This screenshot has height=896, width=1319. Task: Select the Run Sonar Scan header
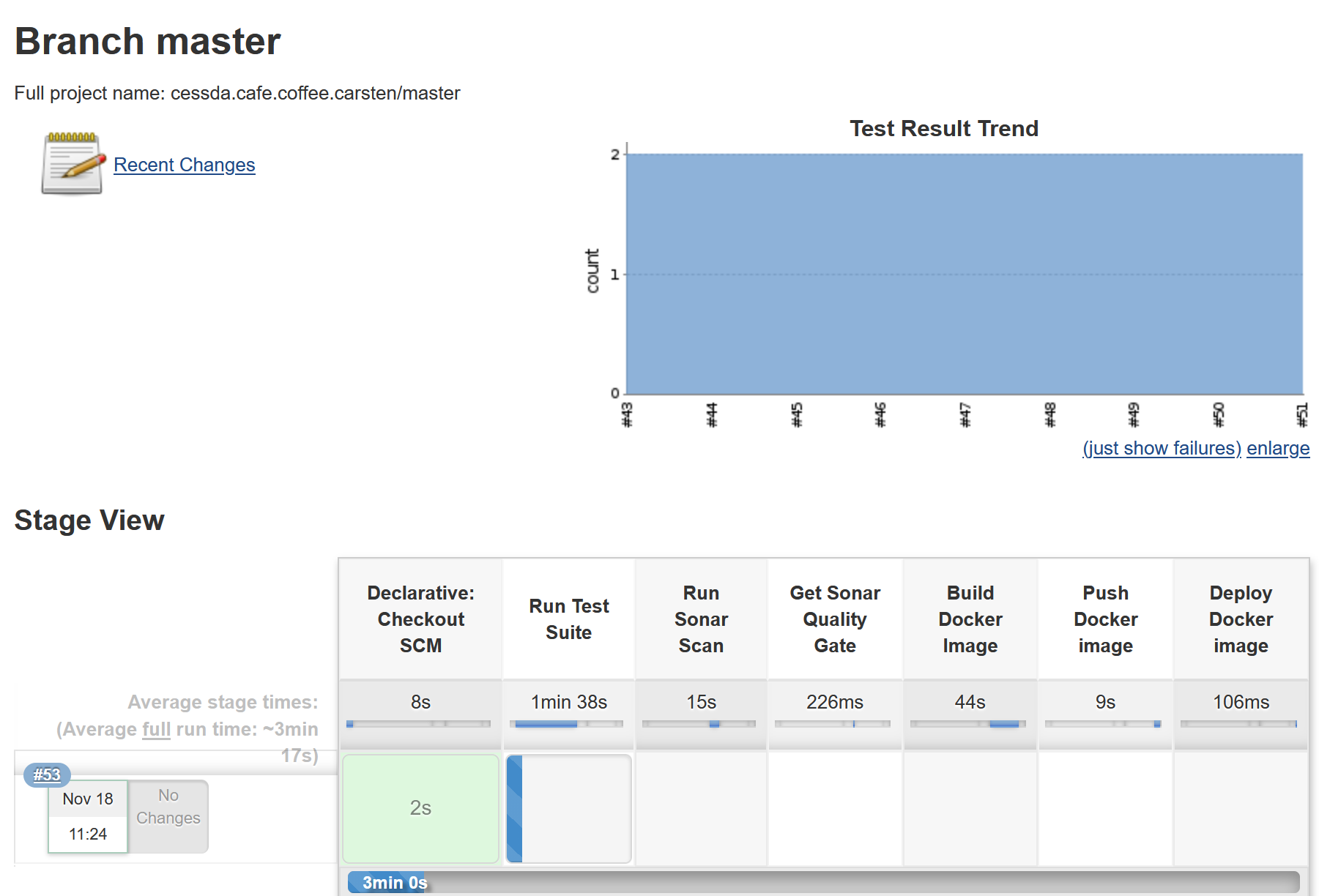point(701,619)
